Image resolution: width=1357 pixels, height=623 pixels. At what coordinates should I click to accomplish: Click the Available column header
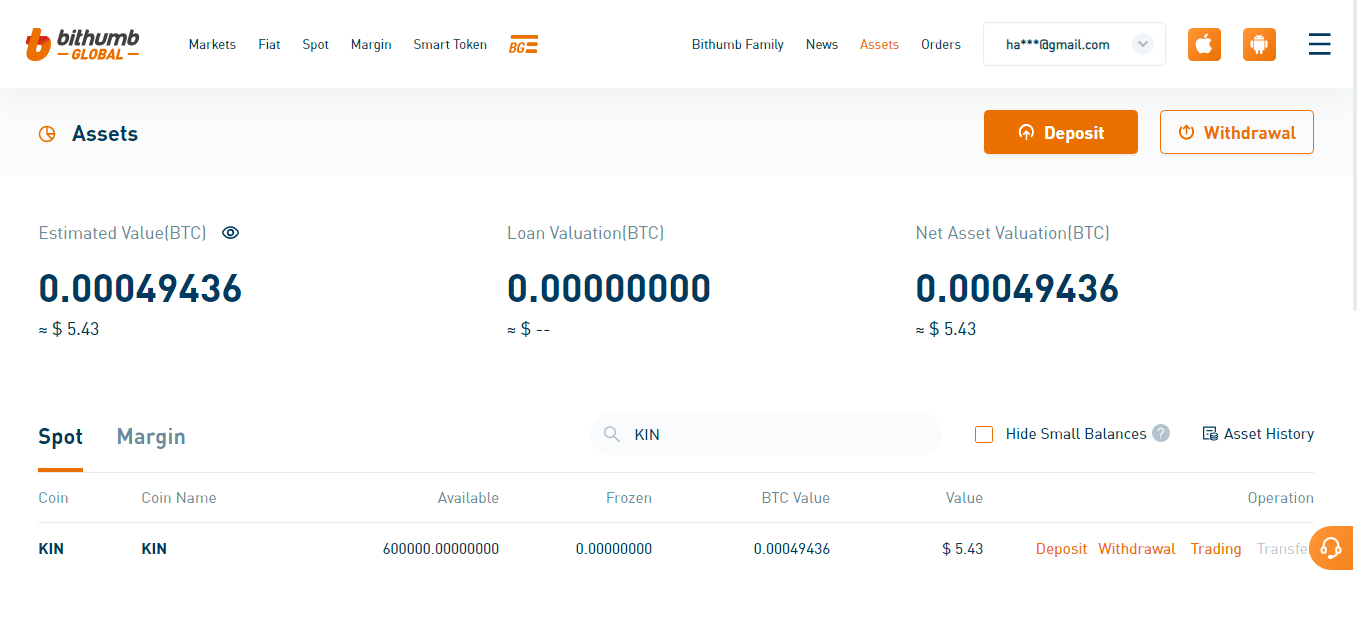[468, 498]
